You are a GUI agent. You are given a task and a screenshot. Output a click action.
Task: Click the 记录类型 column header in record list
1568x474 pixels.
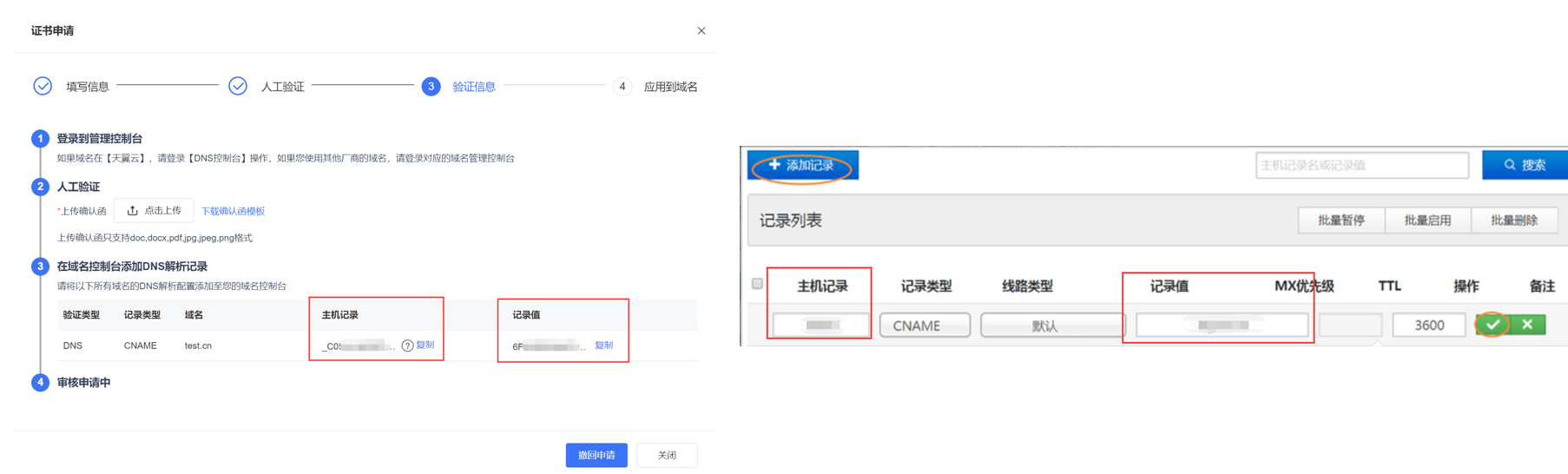(x=926, y=286)
